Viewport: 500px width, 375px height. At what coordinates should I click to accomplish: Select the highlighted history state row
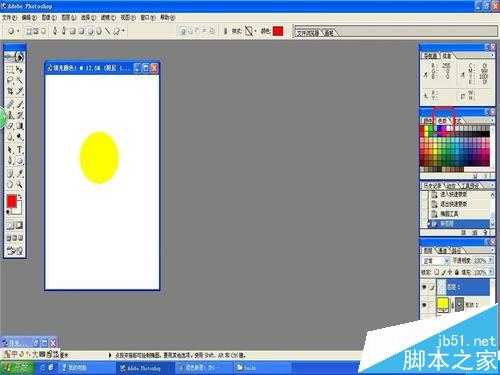pyautogui.click(x=459, y=224)
